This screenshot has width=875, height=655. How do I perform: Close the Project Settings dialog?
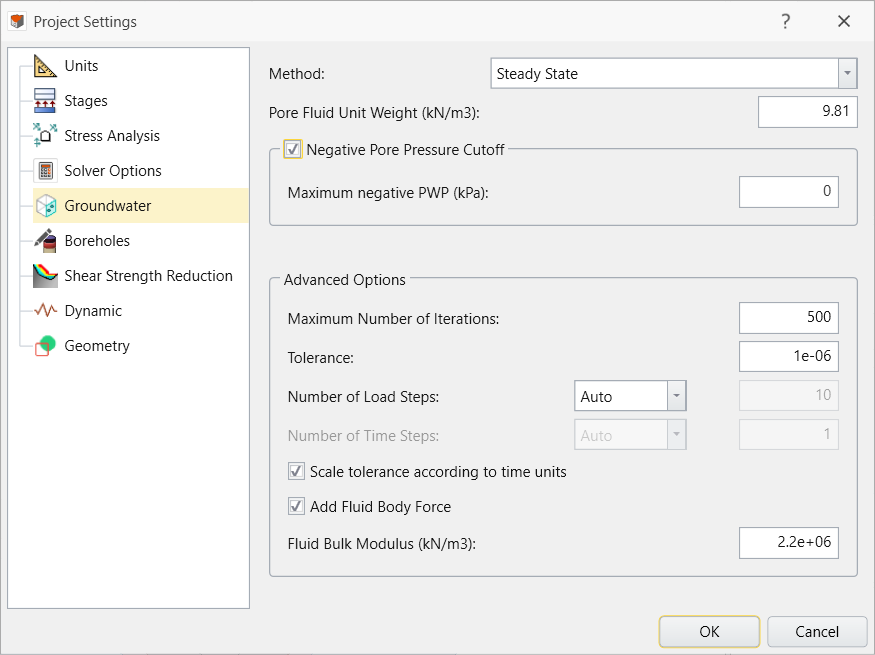844,22
